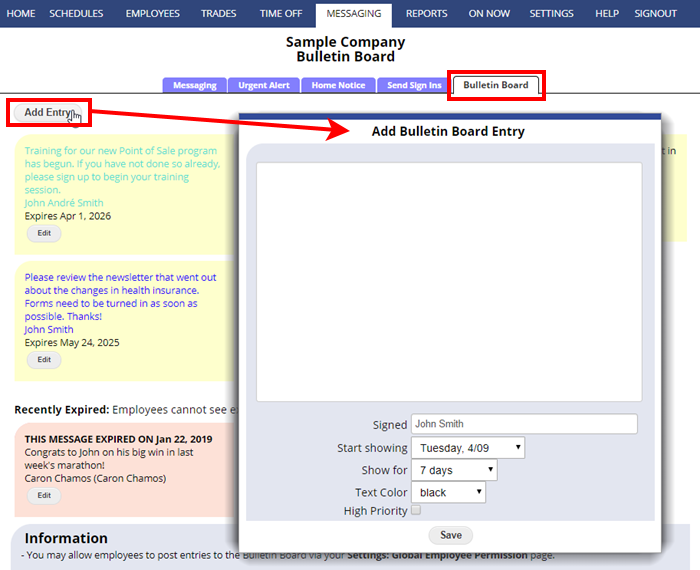Navigate to the EMPLOYEES menu

click(x=153, y=14)
